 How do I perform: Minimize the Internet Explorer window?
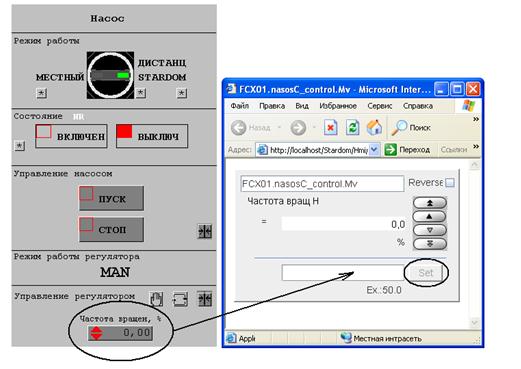[x=441, y=89]
